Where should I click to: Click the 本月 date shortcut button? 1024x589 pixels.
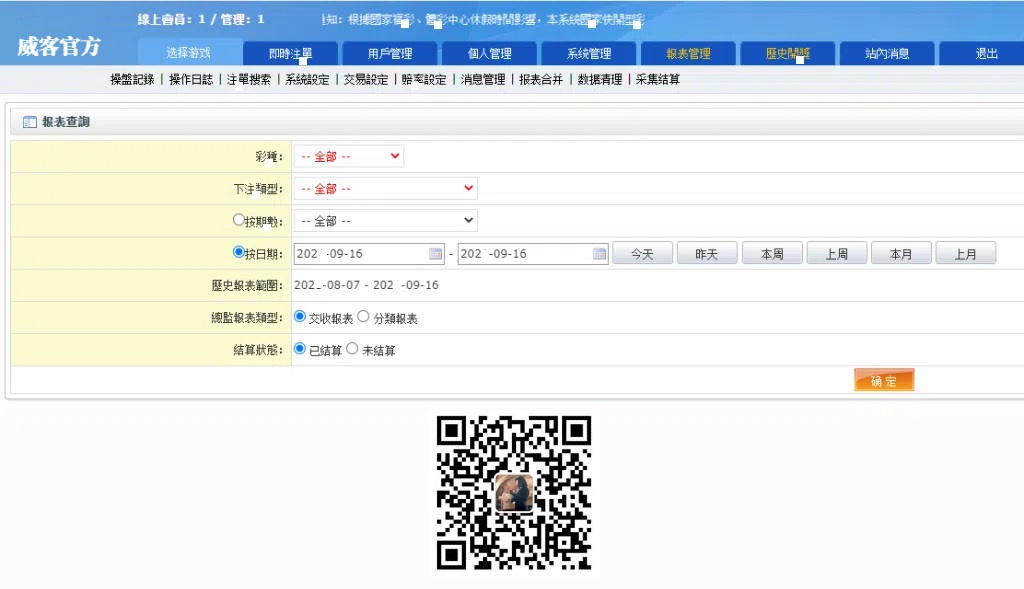coord(901,253)
